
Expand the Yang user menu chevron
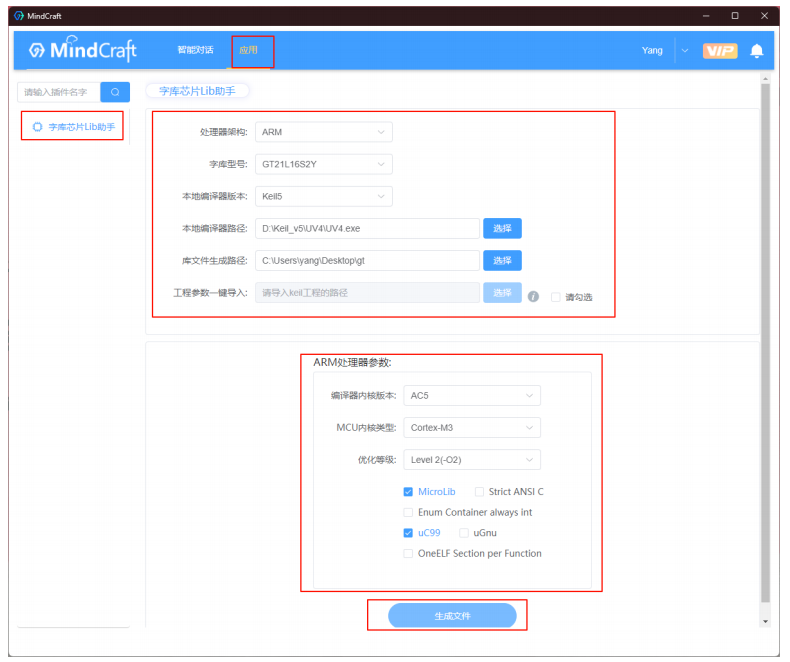[685, 51]
